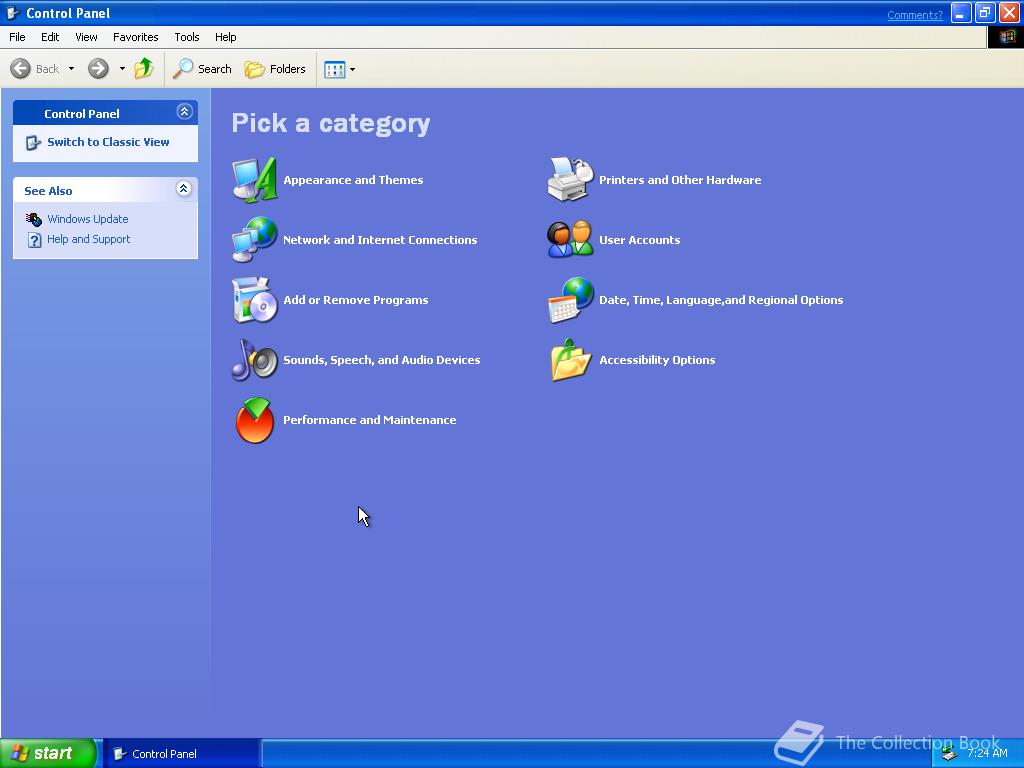
Task: Click the 7:24 AM clock in tray
Action: (x=987, y=753)
